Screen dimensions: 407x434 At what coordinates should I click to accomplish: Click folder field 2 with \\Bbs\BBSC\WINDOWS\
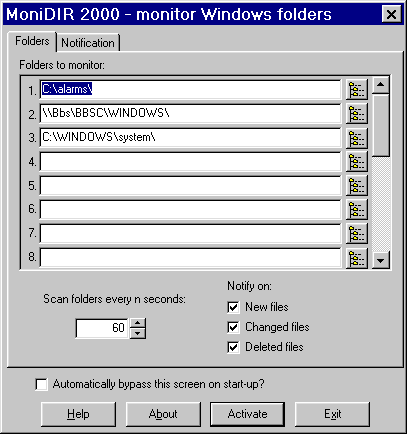coord(191,113)
